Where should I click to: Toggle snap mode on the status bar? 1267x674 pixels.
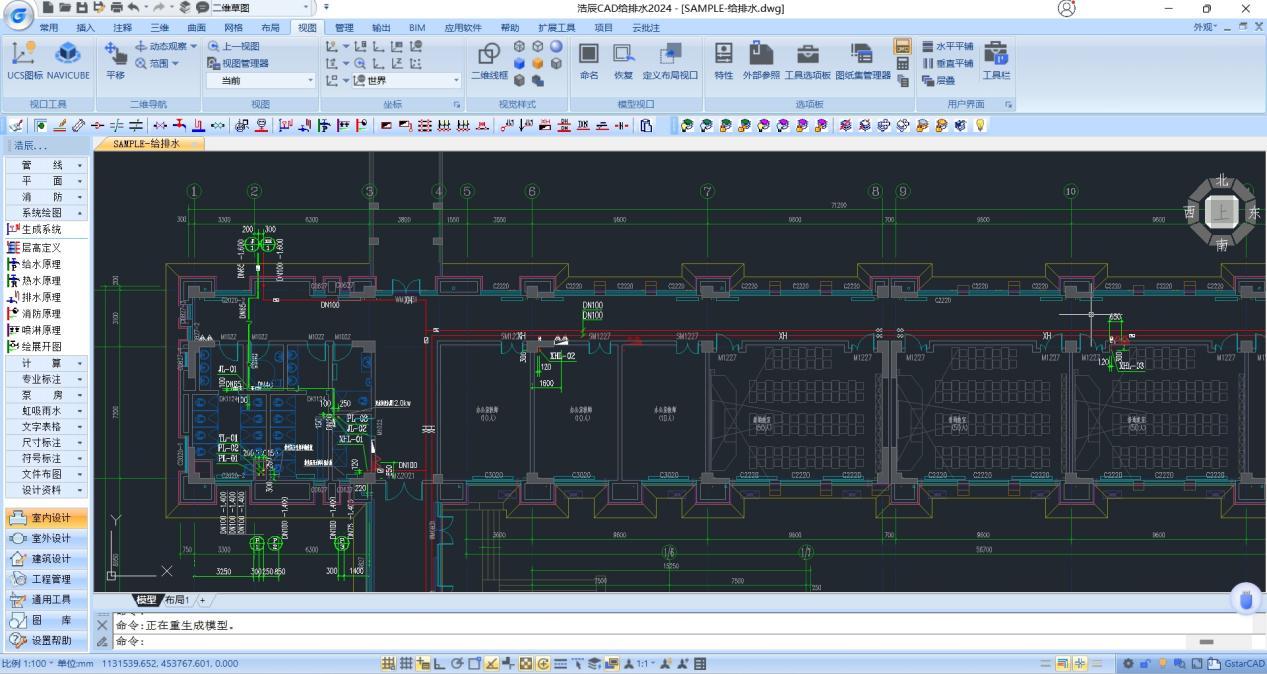[x=389, y=662]
